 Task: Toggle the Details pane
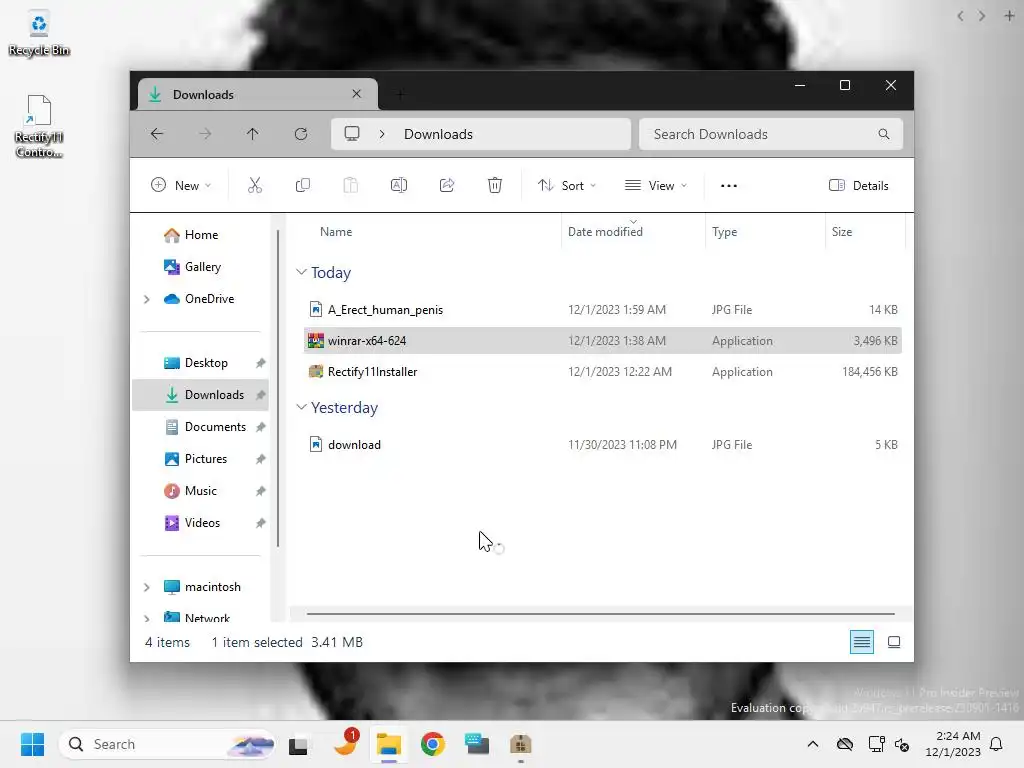click(x=859, y=185)
